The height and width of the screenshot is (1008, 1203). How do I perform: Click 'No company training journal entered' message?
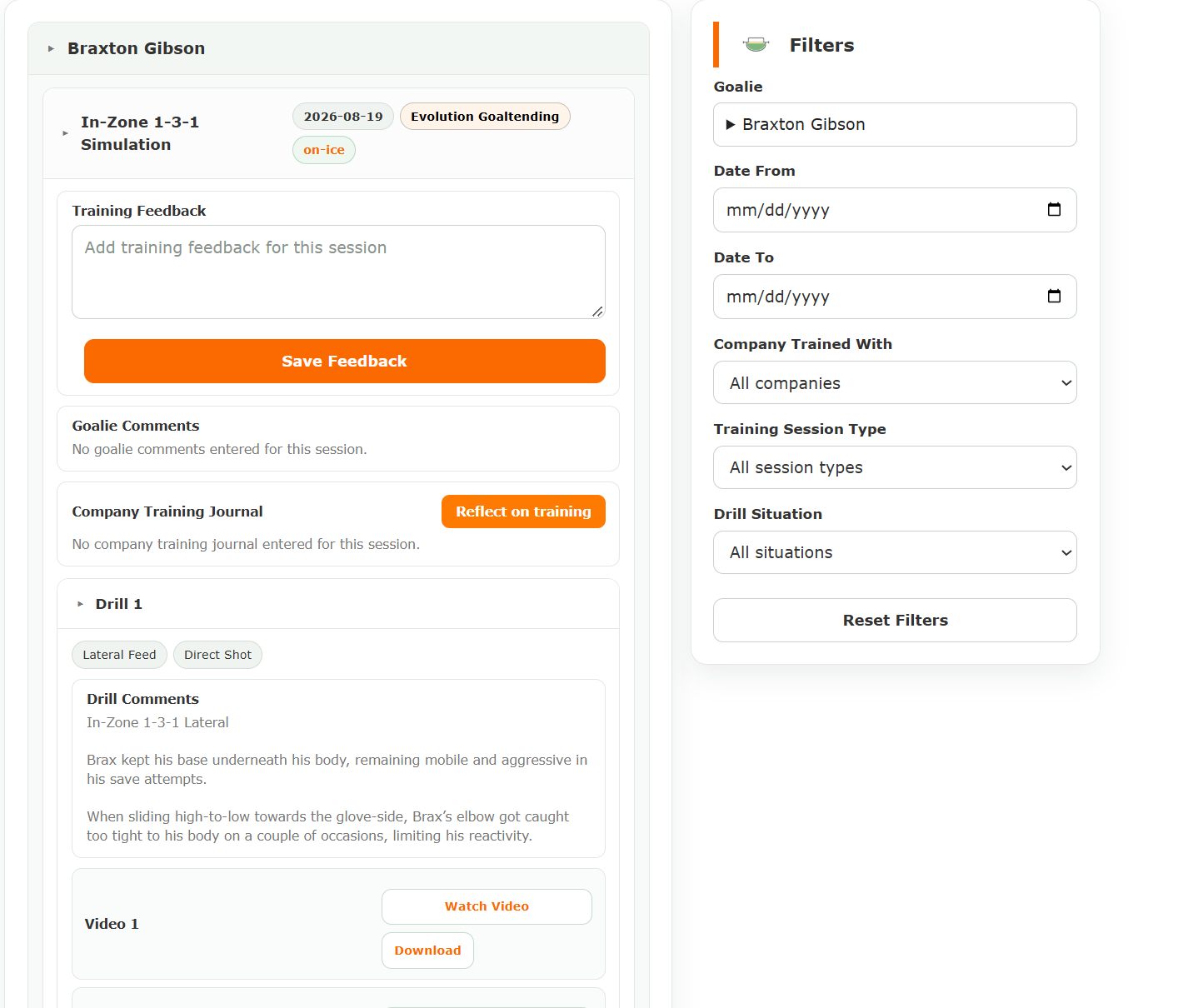coord(246,544)
